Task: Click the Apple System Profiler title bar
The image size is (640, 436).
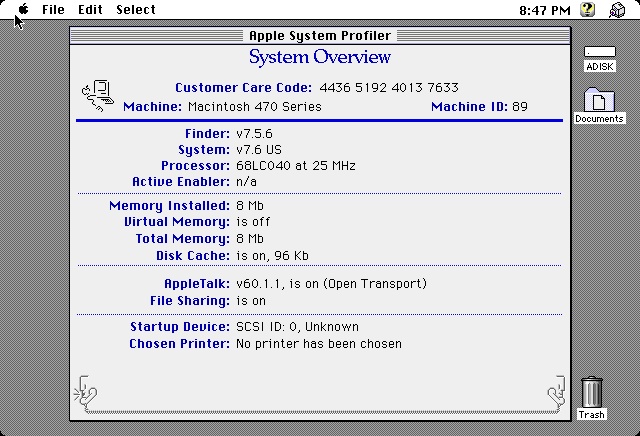Action: click(320, 36)
